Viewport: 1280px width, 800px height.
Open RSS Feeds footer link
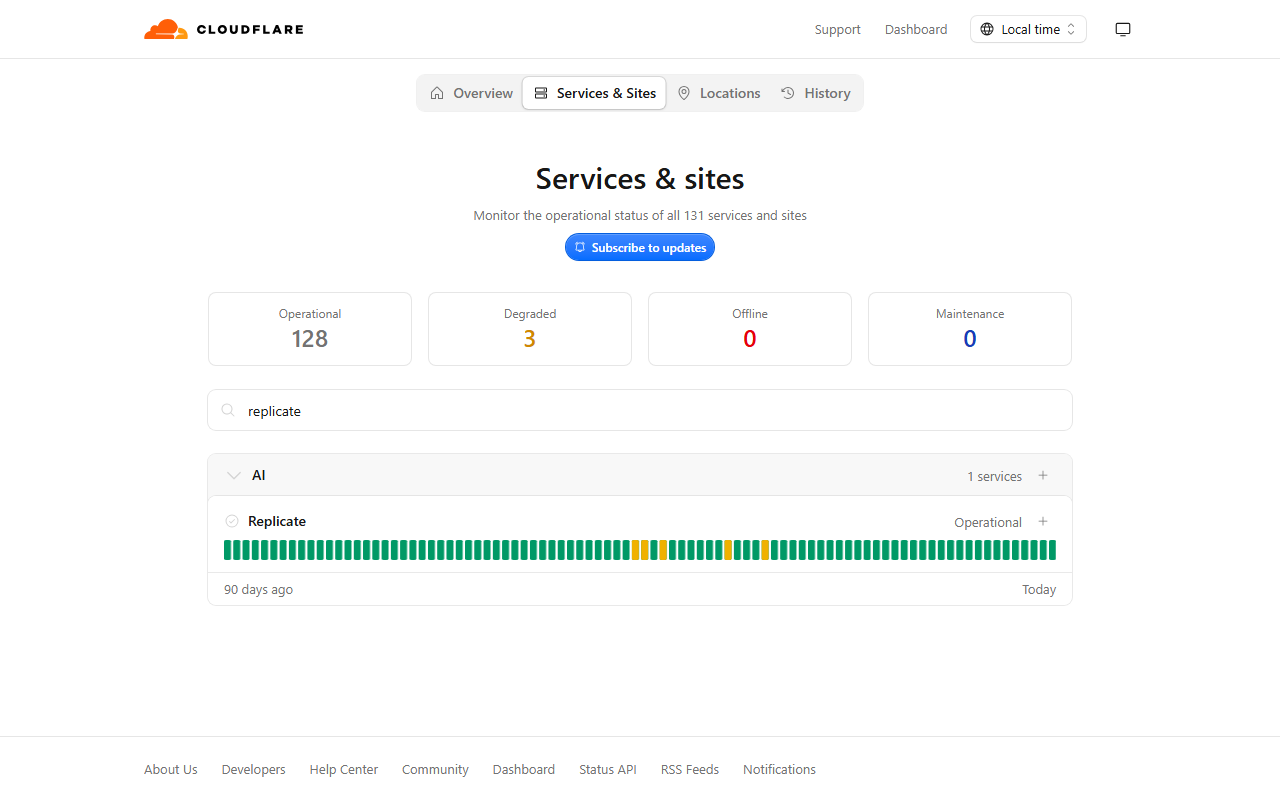690,769
